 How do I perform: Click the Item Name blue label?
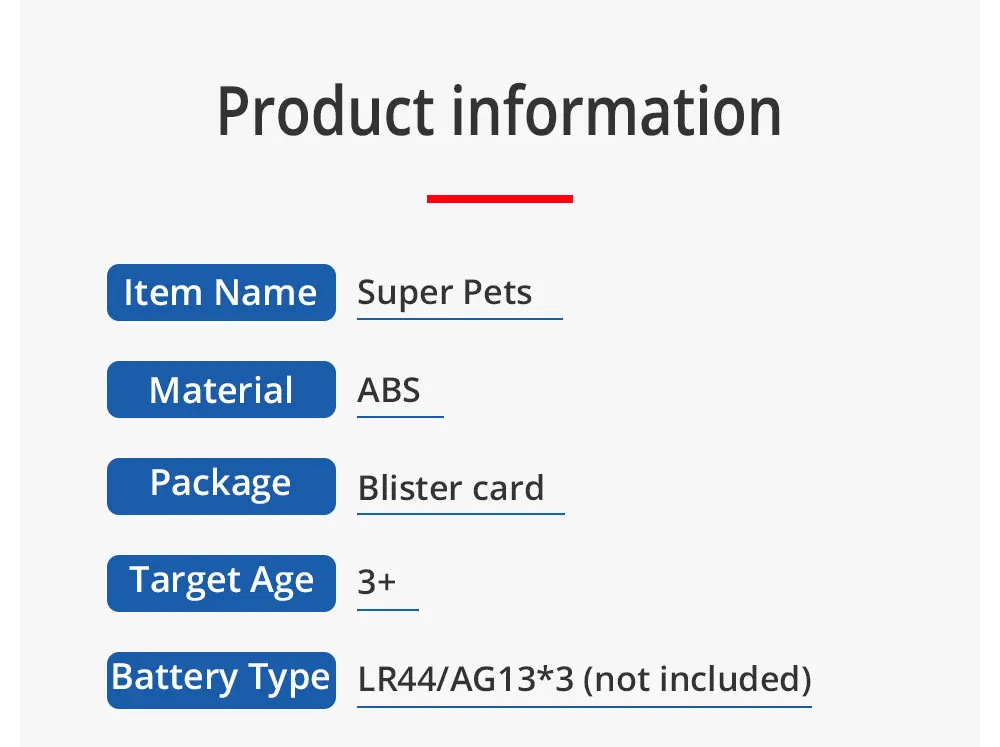point(221,293)
